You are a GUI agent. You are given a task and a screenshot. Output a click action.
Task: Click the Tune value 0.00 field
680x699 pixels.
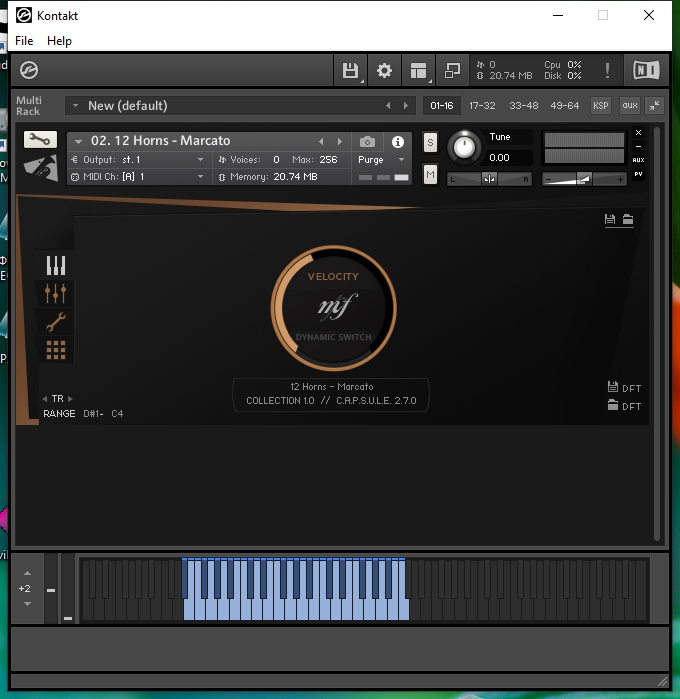508,157
